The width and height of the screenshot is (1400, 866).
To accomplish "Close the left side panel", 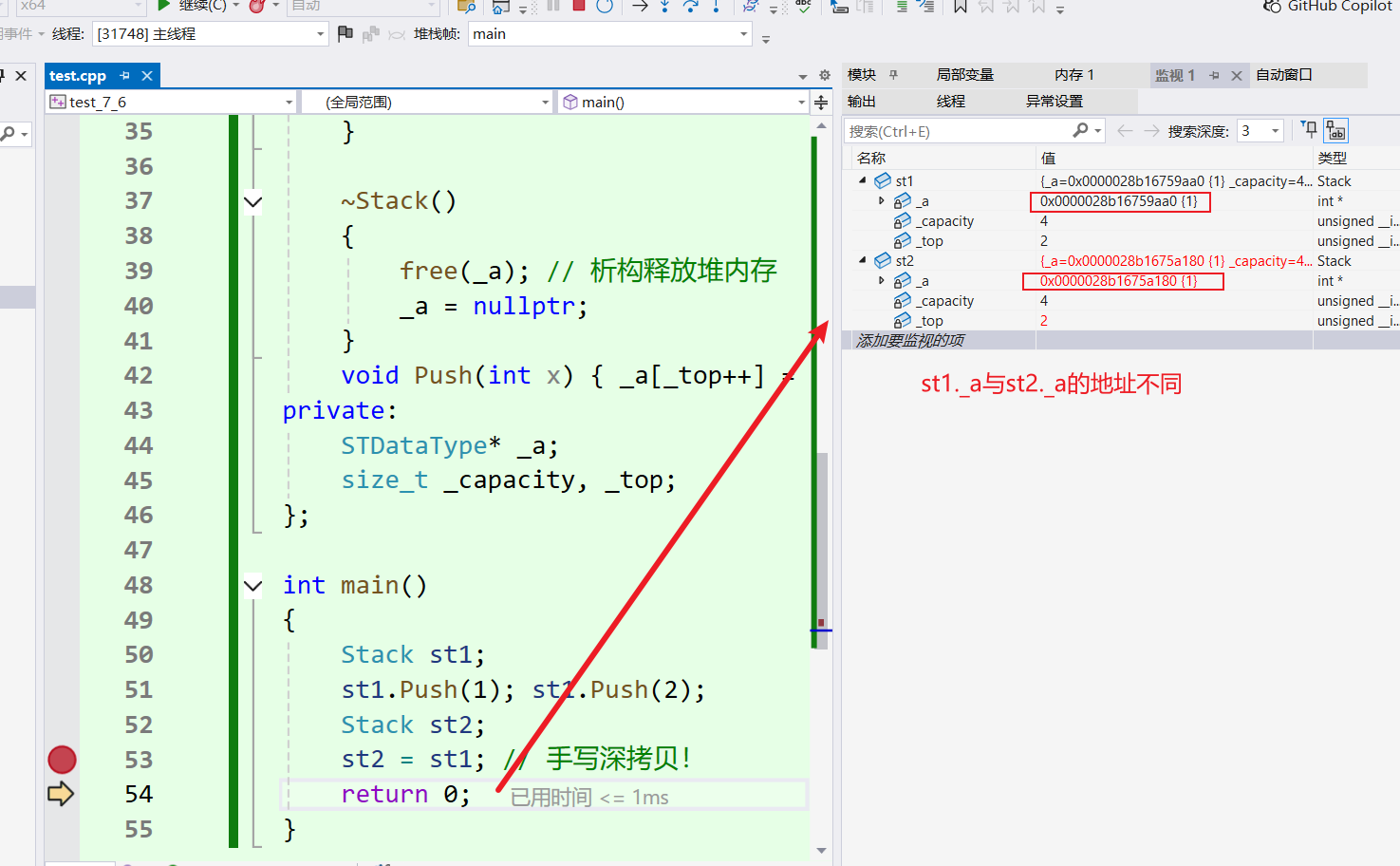I will tap(21, 75).
